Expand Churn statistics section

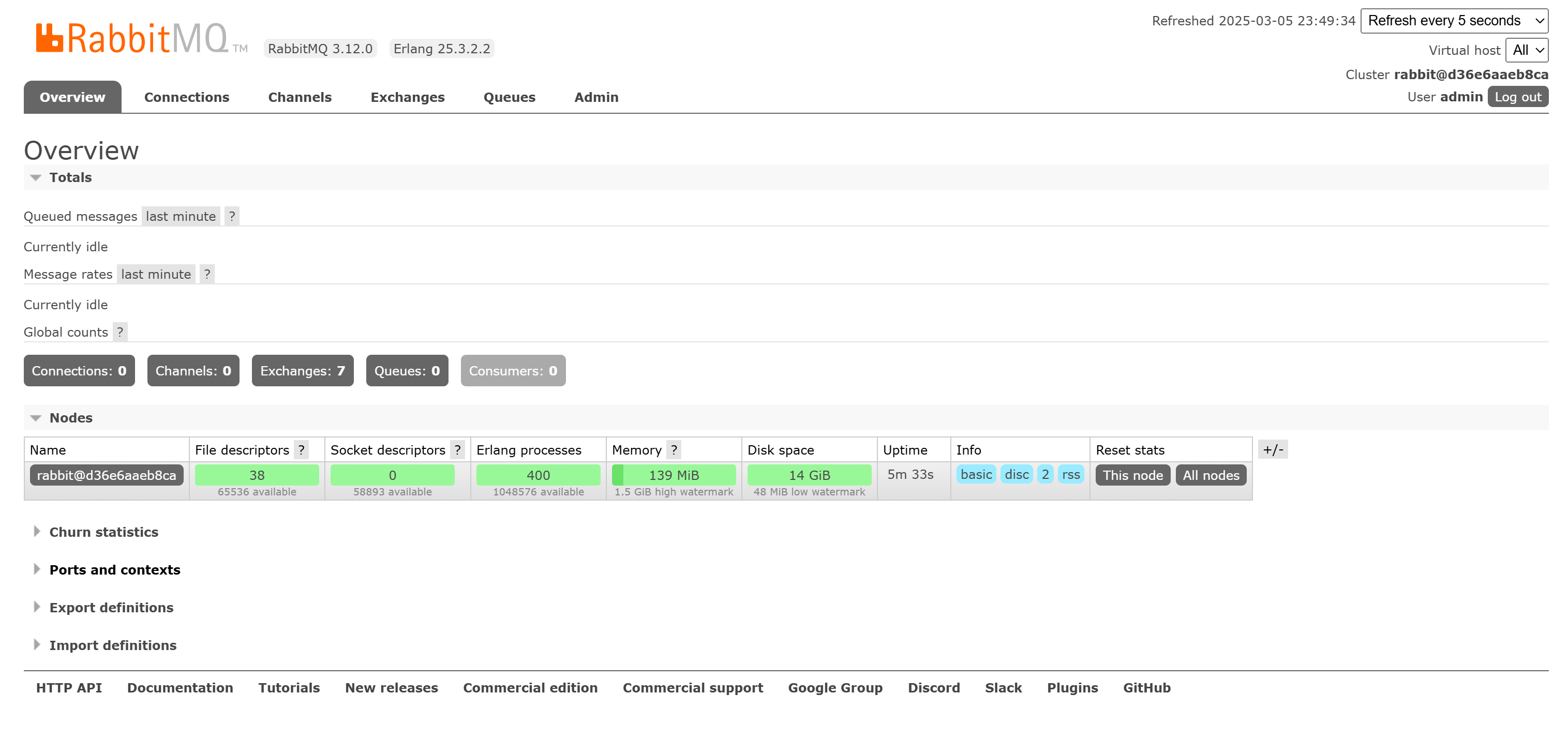pyautogui.click(x=103, y=532)
